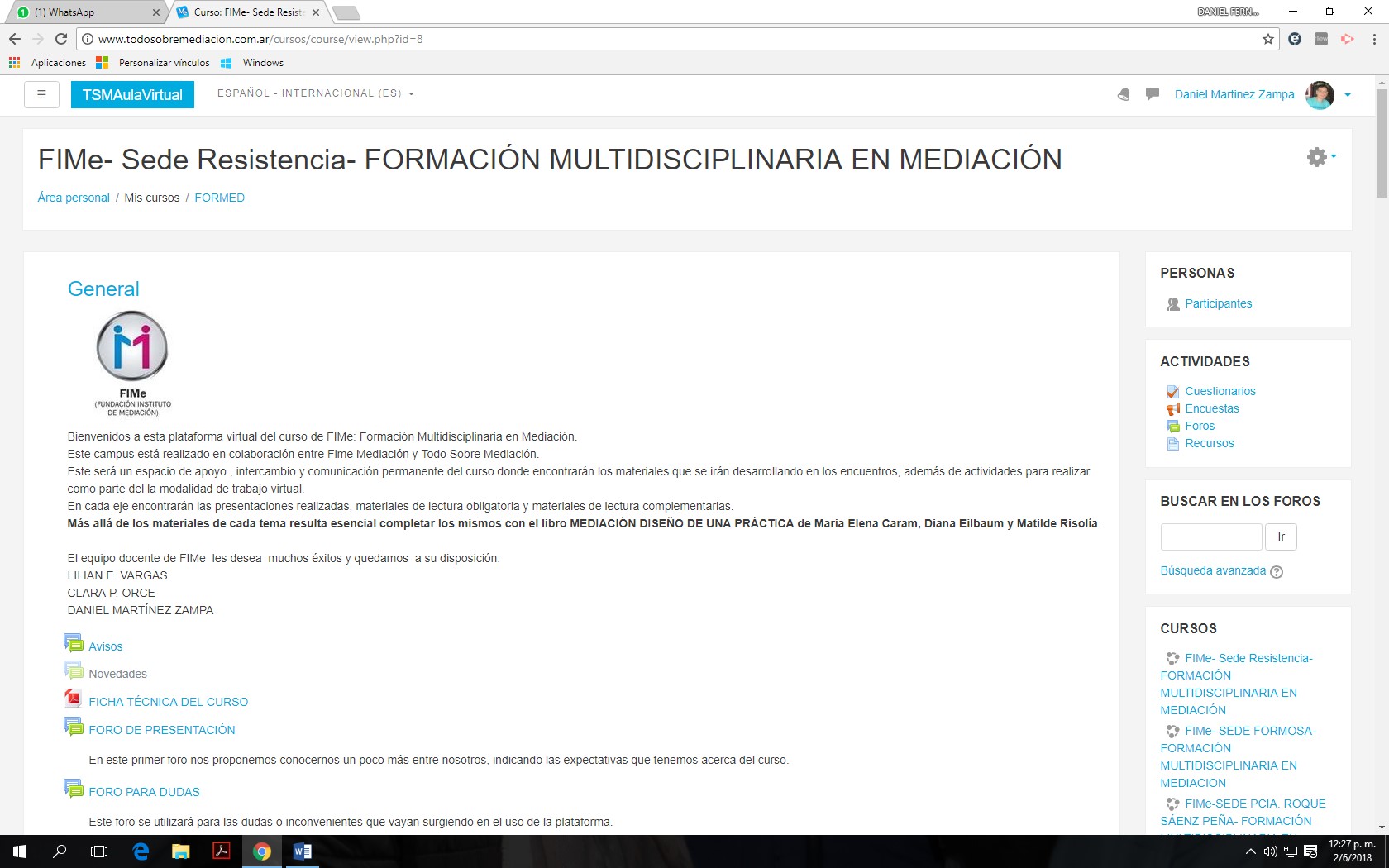Click the Ir search button
This screenshot has width=1389, height=868.
1281,537
